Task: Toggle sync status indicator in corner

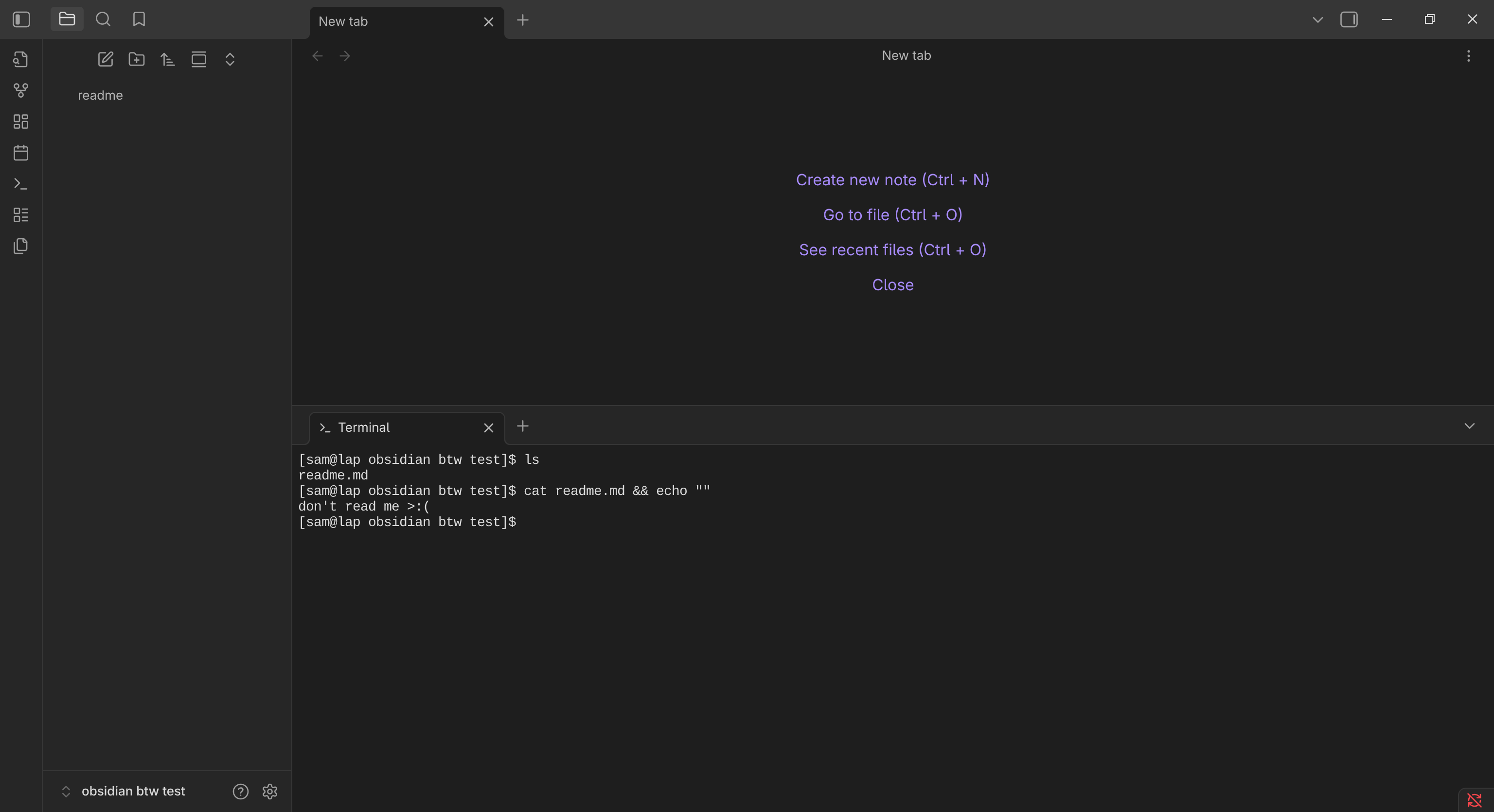Action: point(1474,800)
